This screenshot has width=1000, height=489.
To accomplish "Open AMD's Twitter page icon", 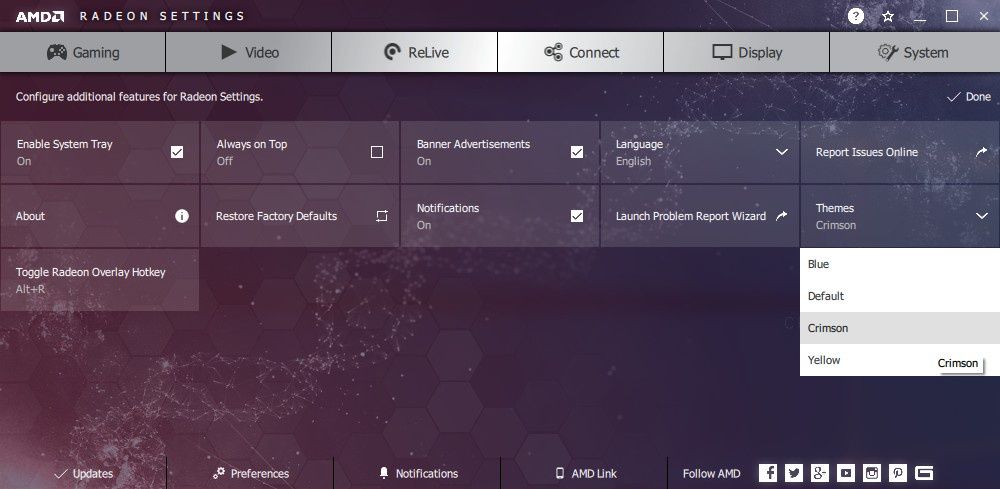I will pos(794,473).
